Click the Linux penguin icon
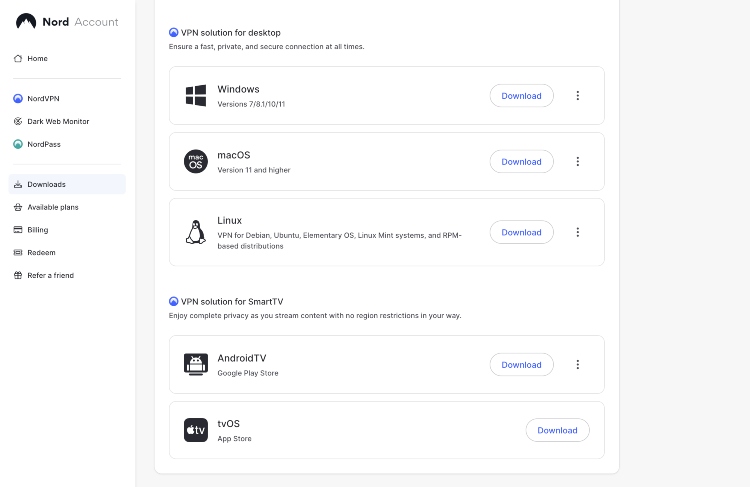Screen dimensions: 750x487 (x=196, y=232)
